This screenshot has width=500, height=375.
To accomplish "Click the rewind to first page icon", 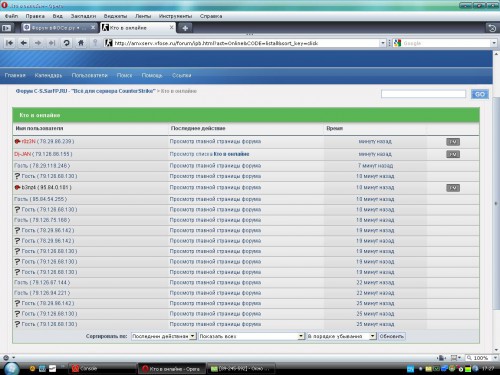I will tap(9, 43).
